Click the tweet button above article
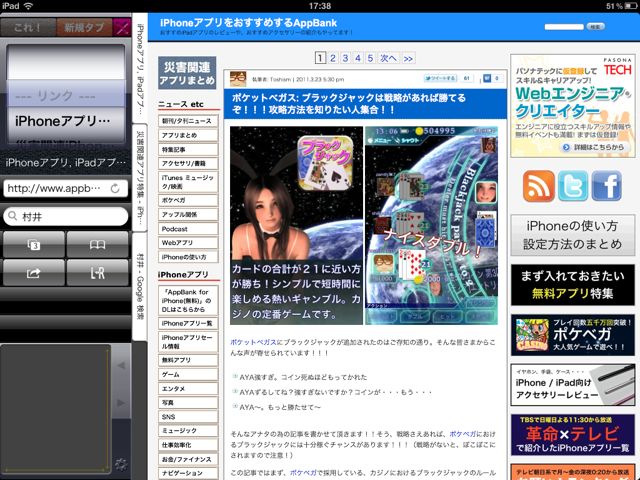Viewport: 640px width, 480px height. (440, 78)
